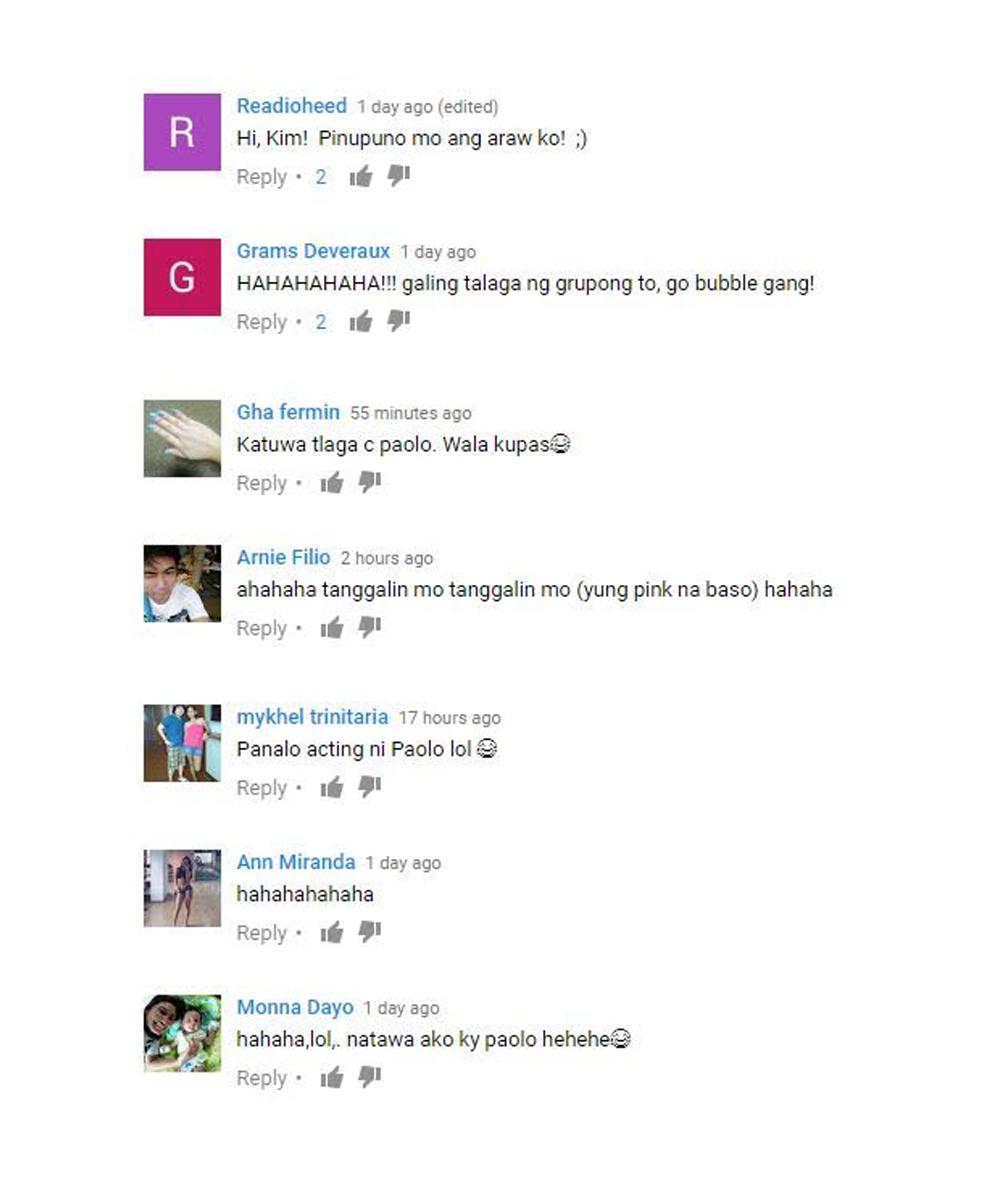Like Gha fermin's comment about Paolo
Image resolution: width=1000 pixels, height=1190 pixels.
coord(332,482)
